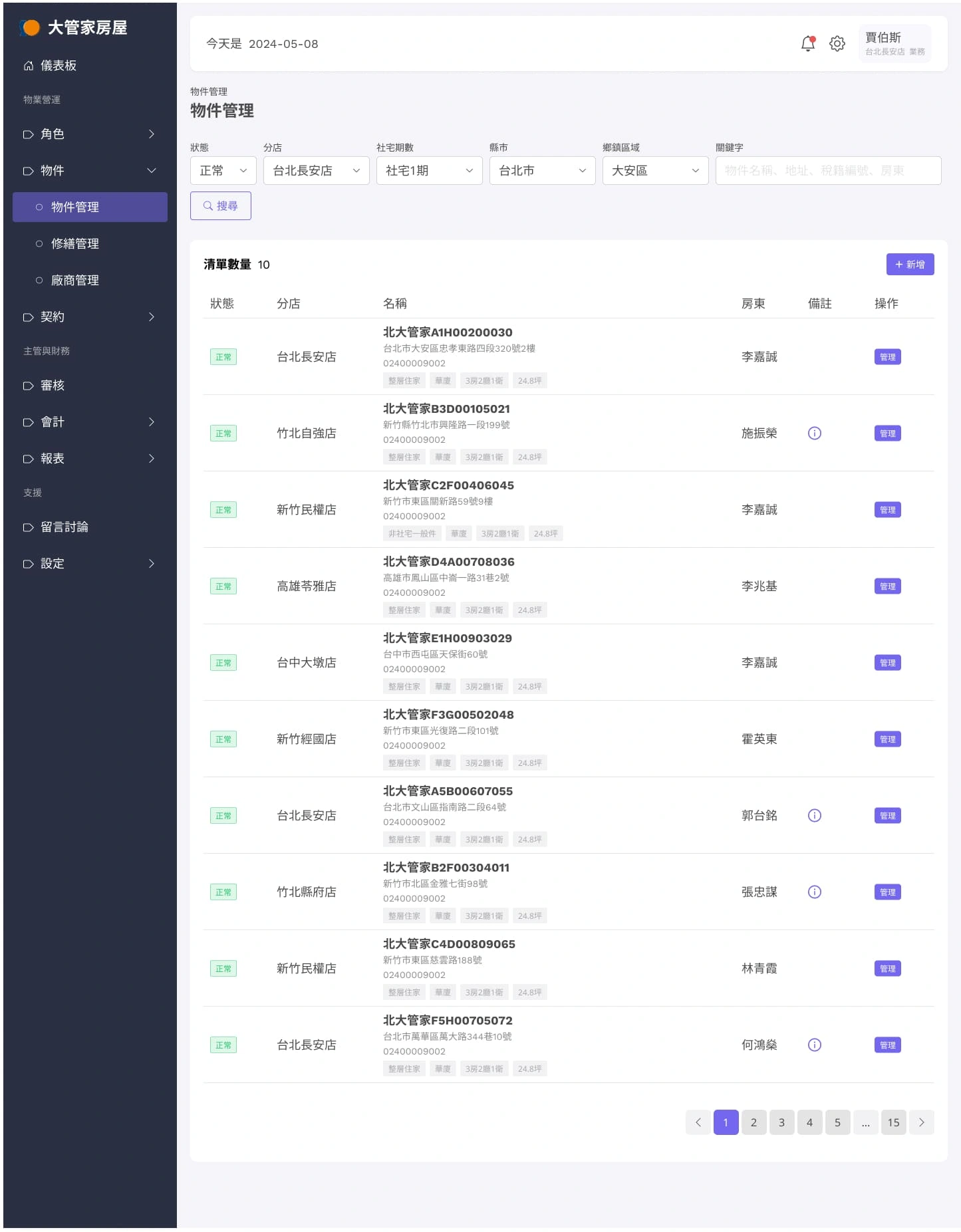
Task: Open 廠商管理 in the sidebar
Action: coord(75,281)
